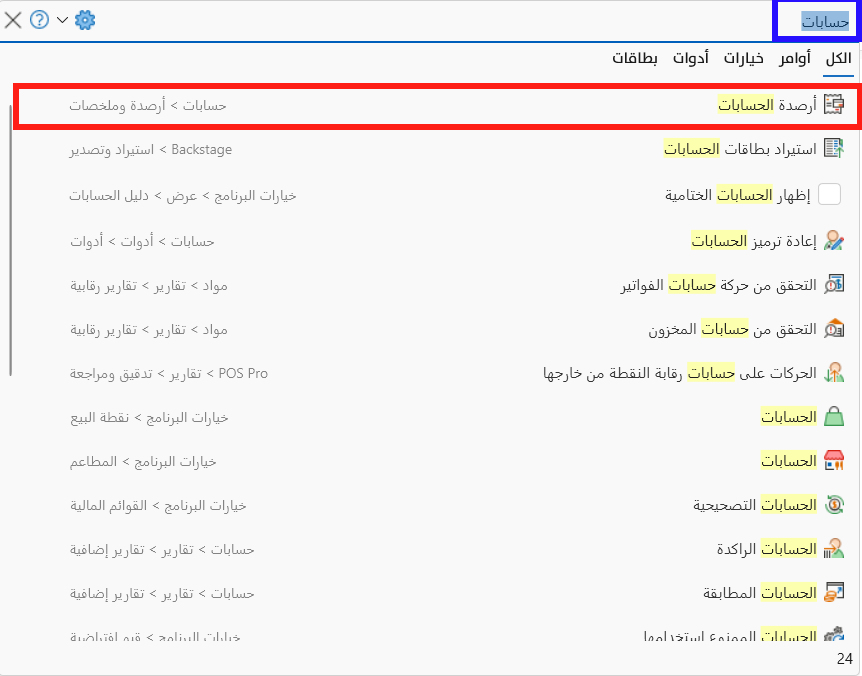The image size is (862, 676).
Task: Click the results list vertical scrollbar
Action: (11, 240)
